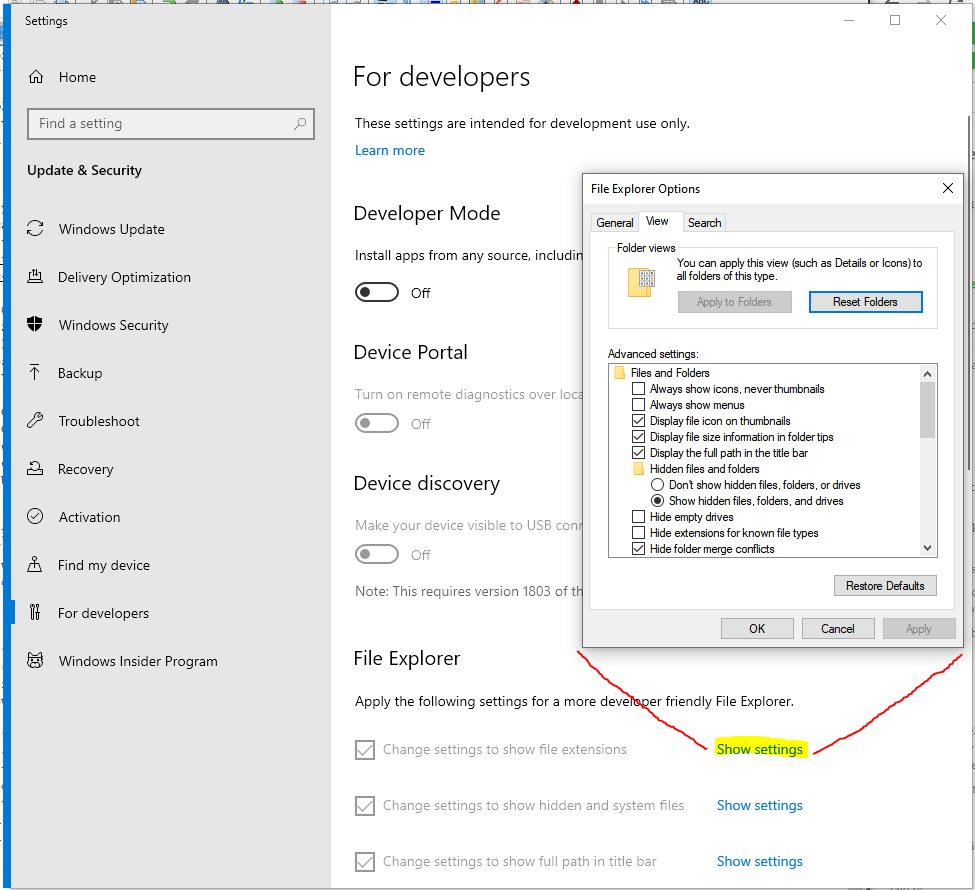
Task: Open the Troubleshoot settings page
Action: (x=99, y=421)
